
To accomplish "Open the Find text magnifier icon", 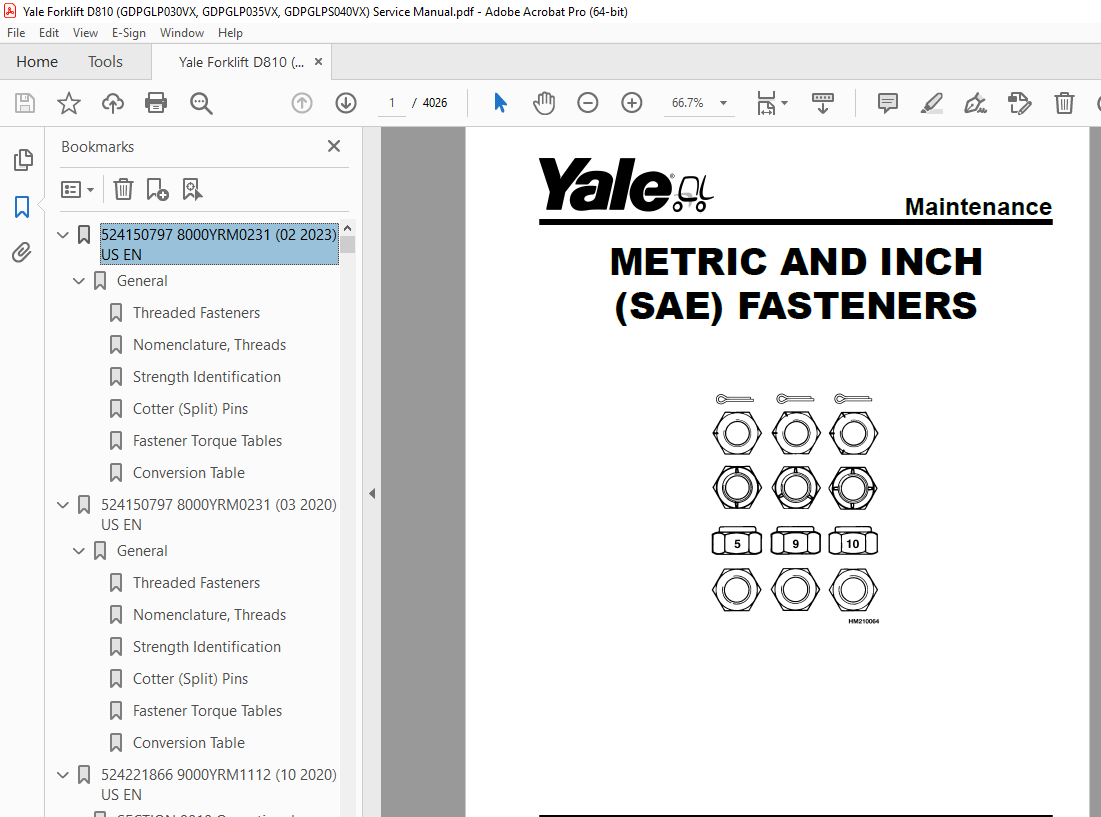I will pyautogui.click(x=201, y=103).
